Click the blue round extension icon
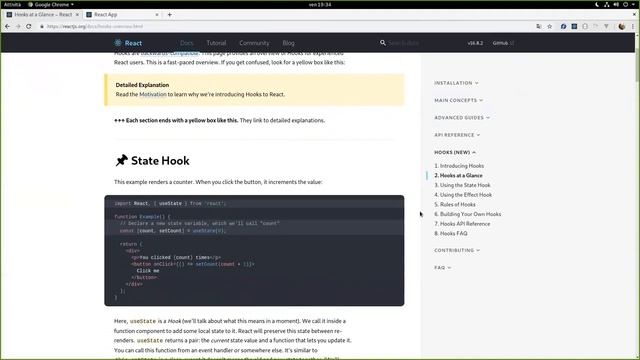640x360 pixels. pyautogui.click(x=563, y=26)
